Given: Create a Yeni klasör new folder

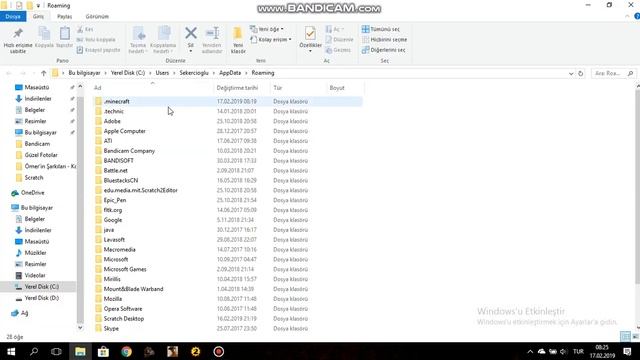Looking at the screenshot, I should pos(238,40).
